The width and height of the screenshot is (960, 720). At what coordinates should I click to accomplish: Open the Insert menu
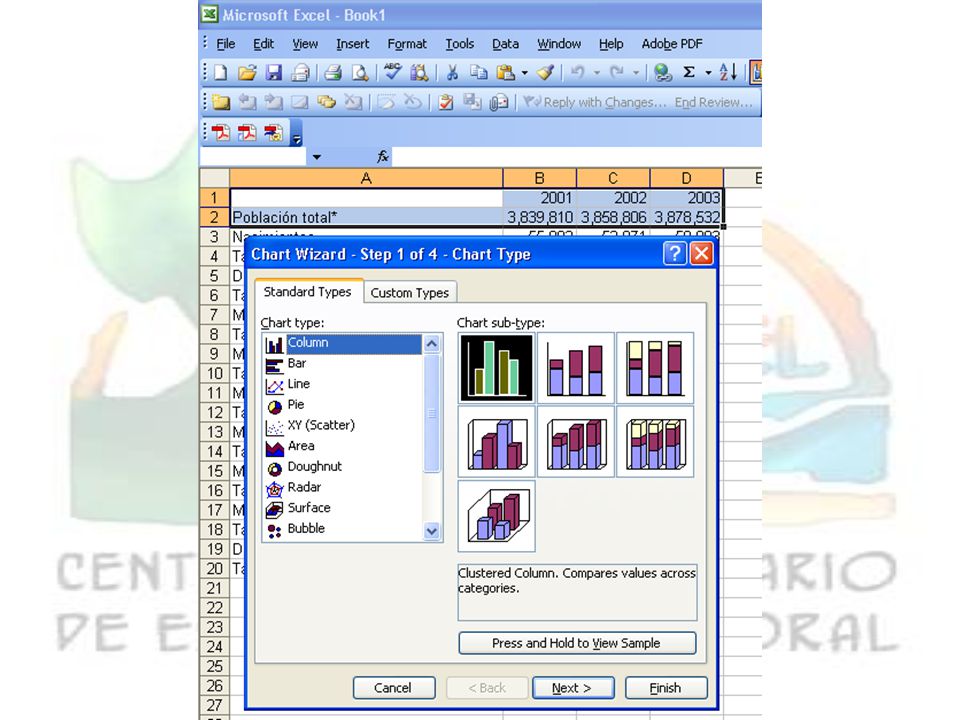pyautogui.click(x=353, y=44)
